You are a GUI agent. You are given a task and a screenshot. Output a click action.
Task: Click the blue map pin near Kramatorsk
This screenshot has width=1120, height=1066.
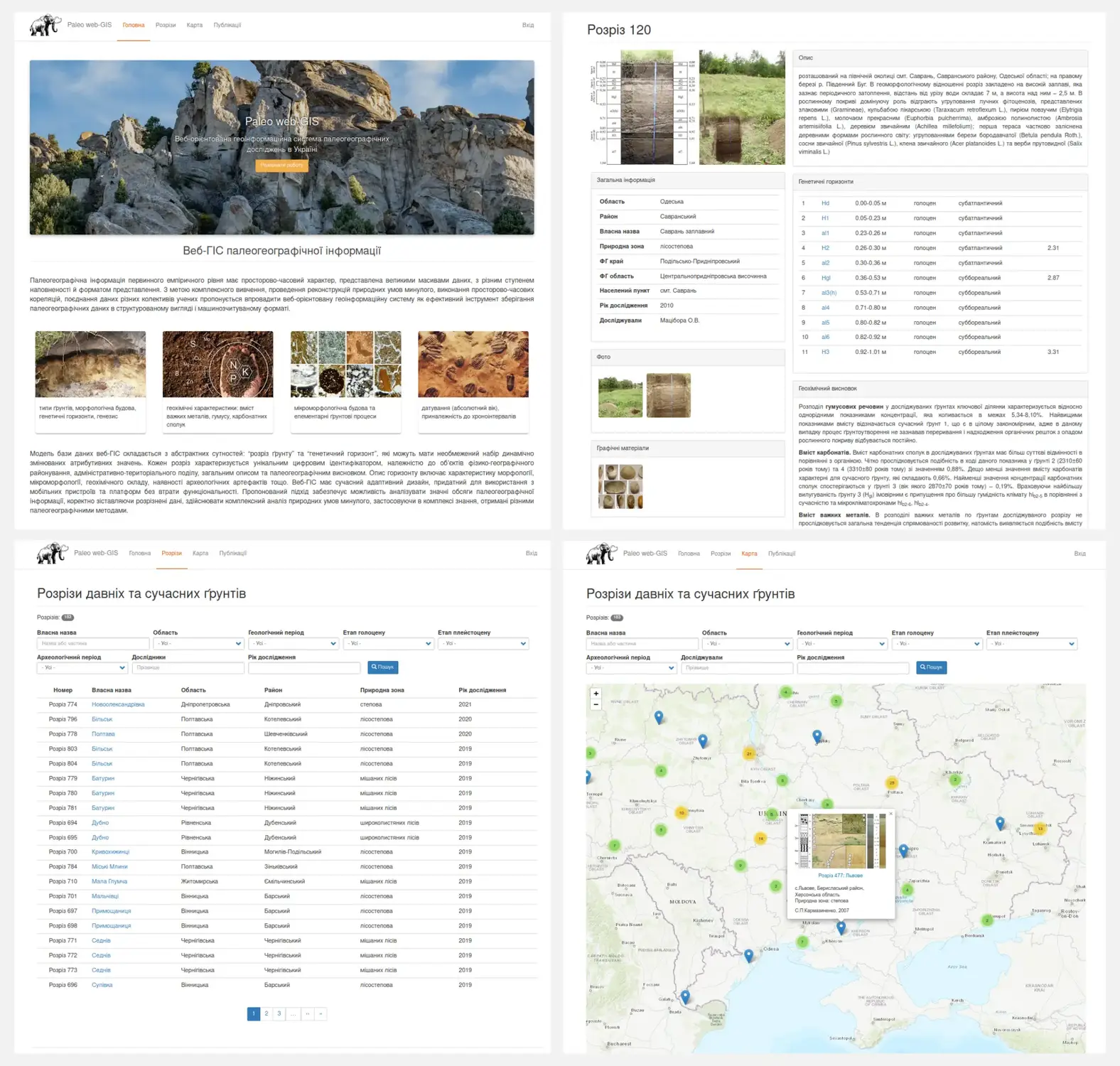(1000, 823)
